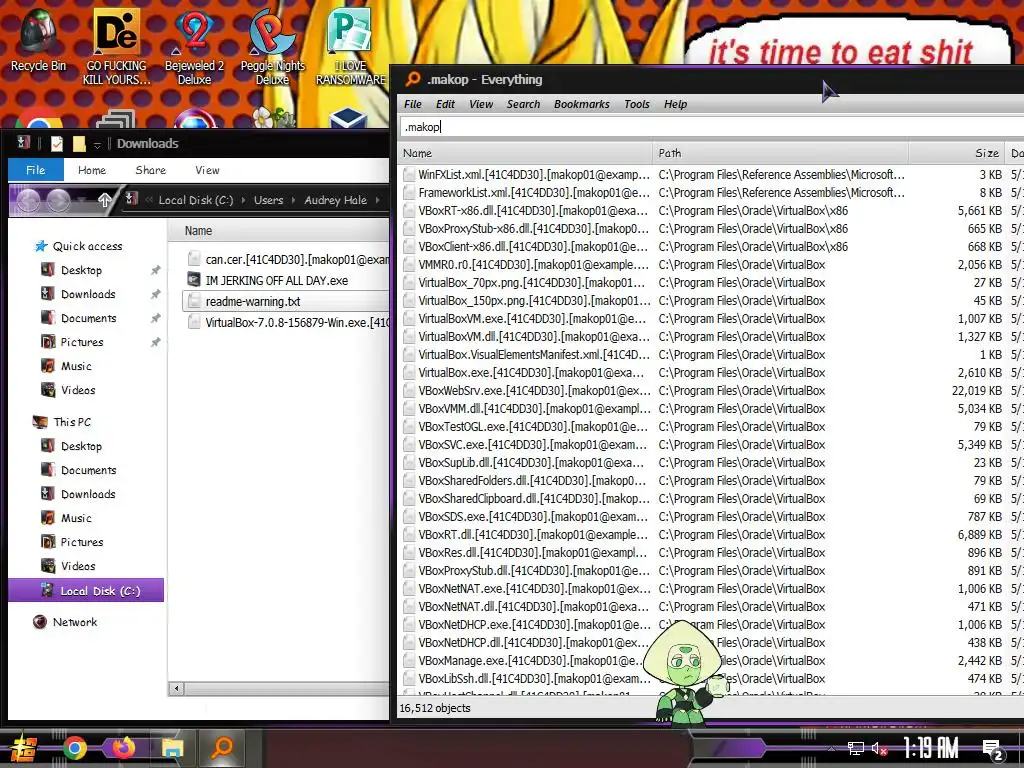Viewport: 1024px width, 768px height.
Task: Select Quick access star in navigation pane
Action: click(41, 246)
